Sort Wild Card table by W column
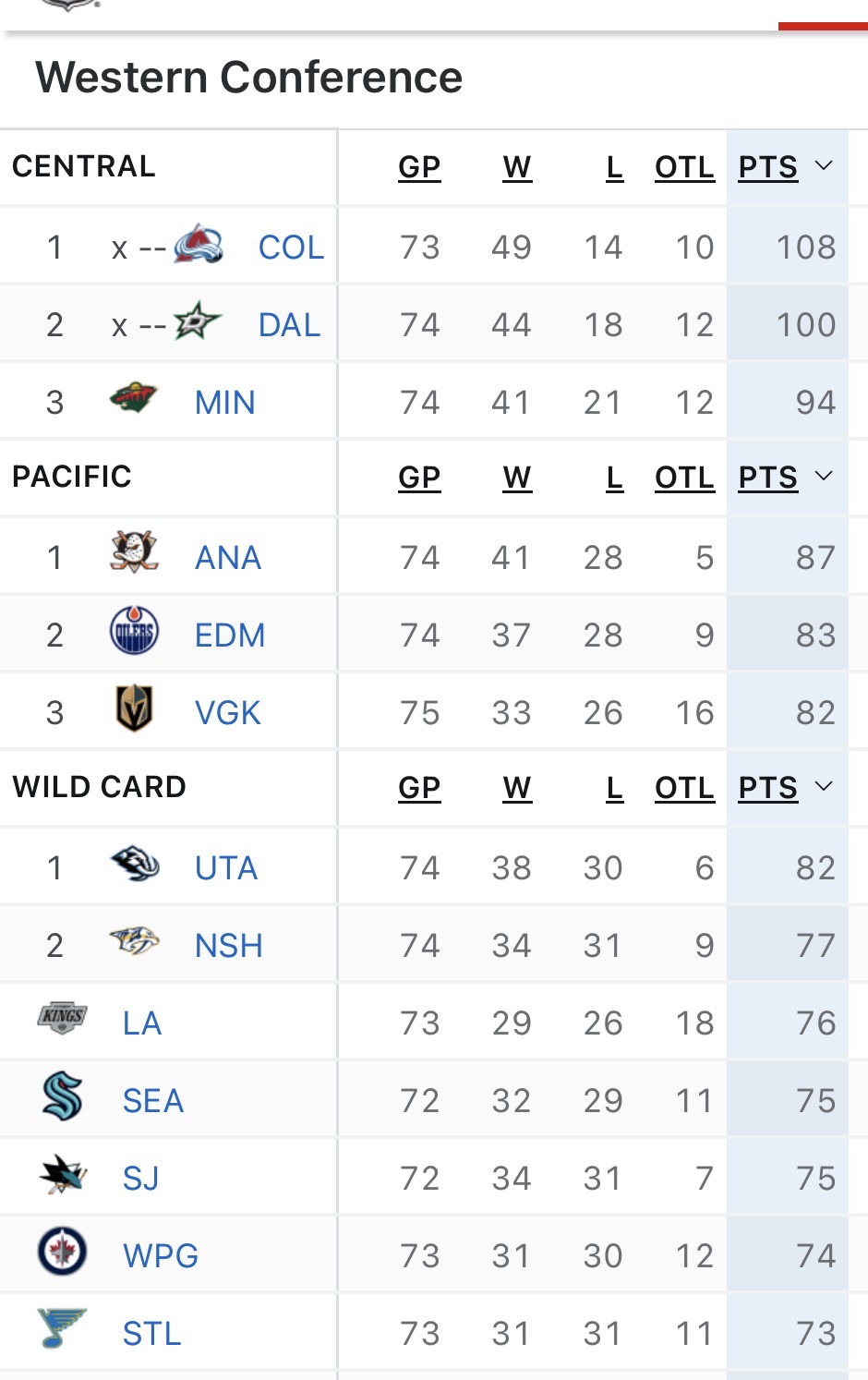Screen dimensions: 868x1380 click(517, 788)
